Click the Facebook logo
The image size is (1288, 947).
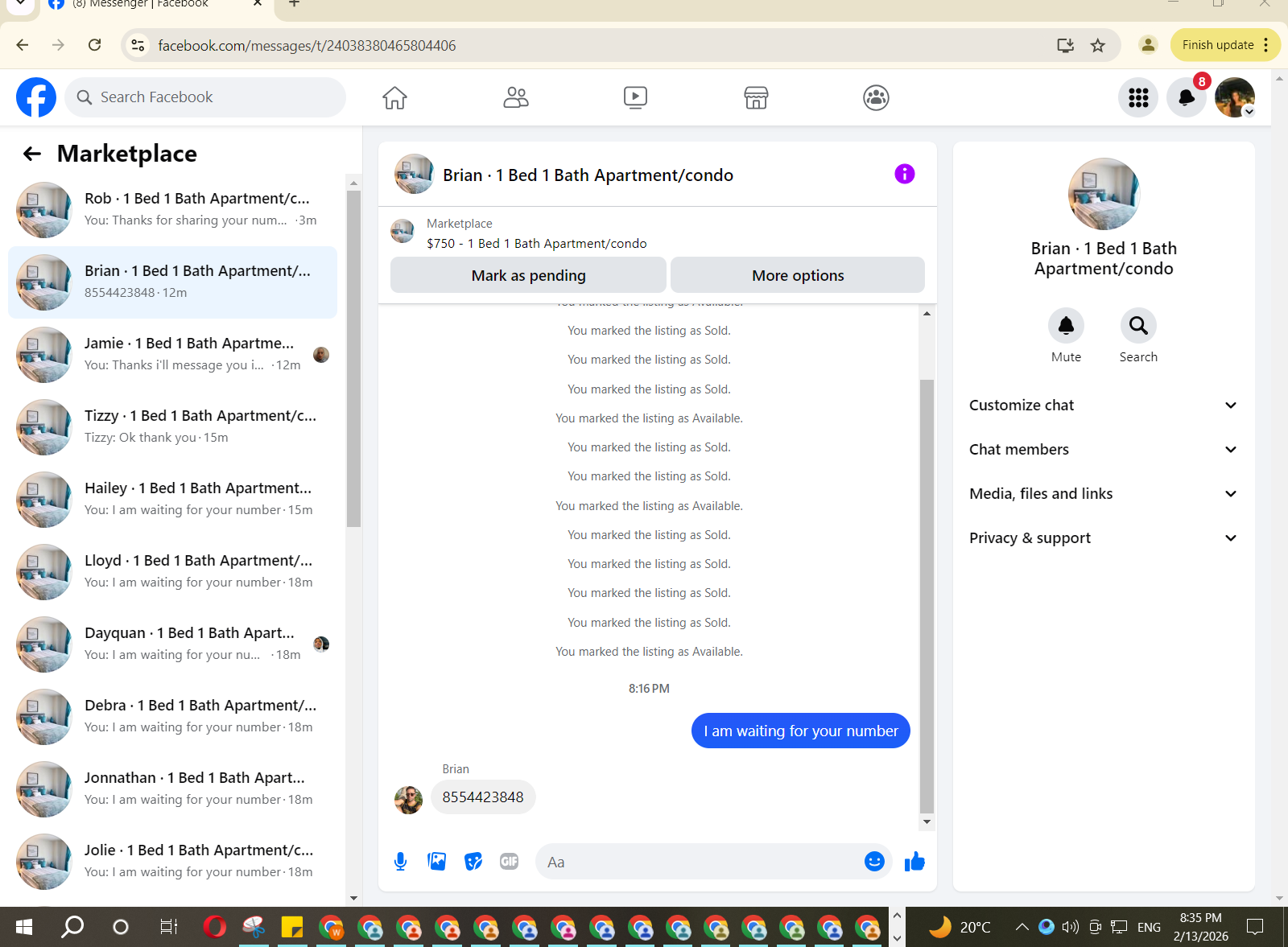tap(36, 97)
